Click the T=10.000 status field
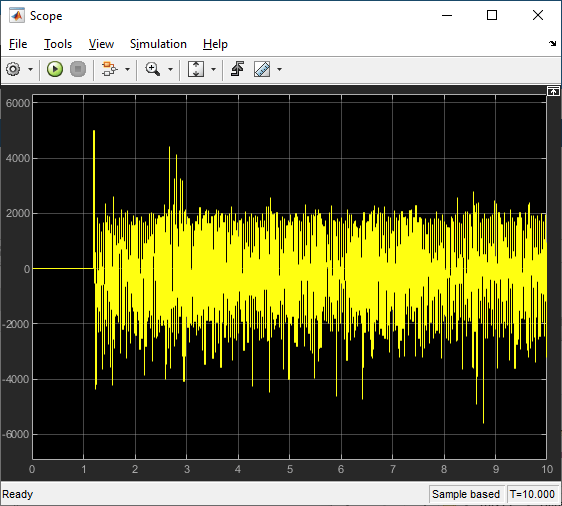 click(x=532, y=494)
